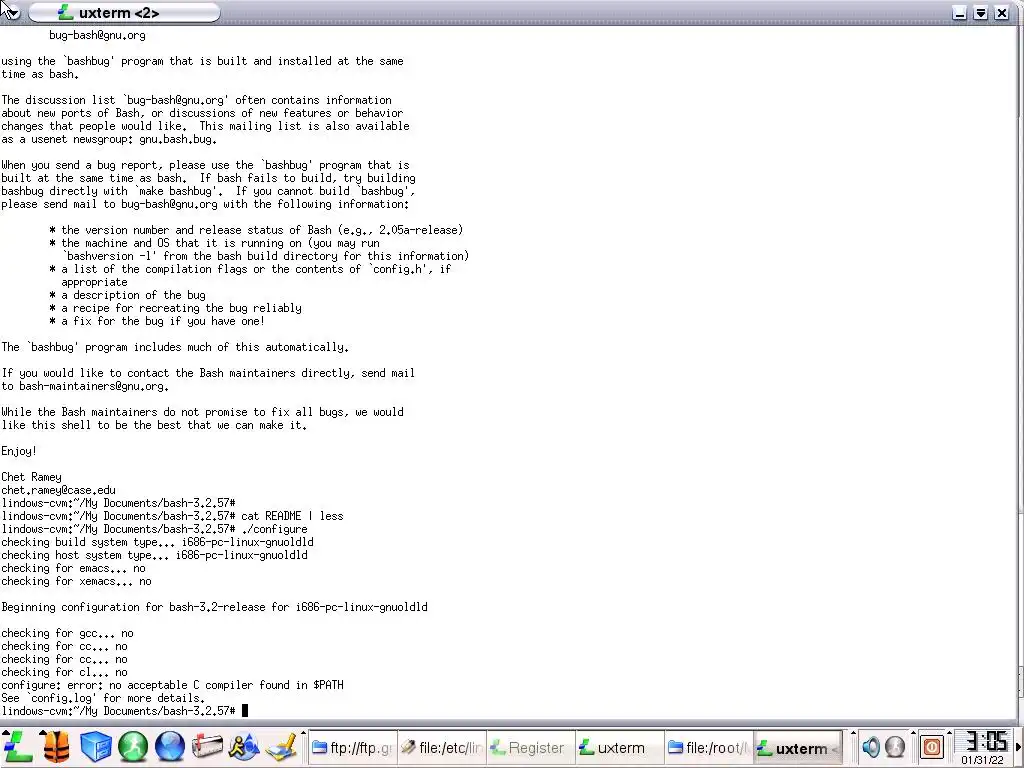Click the hide-panel arrow right of the clock
1024x768 pixels.
(1018, 747)
